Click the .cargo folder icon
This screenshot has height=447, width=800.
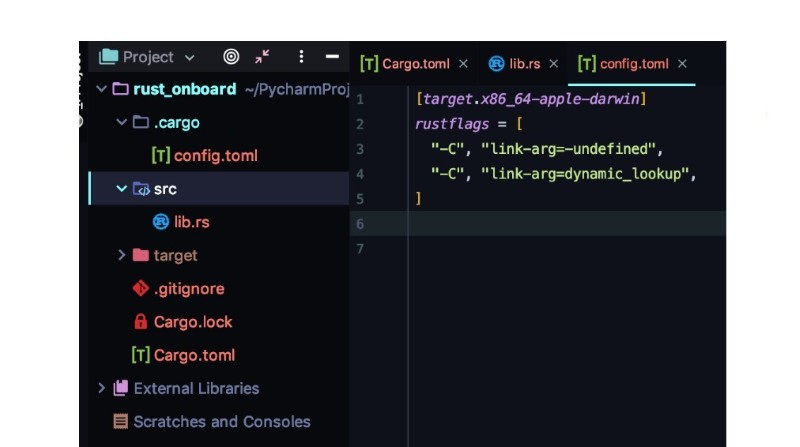point(141,122)
